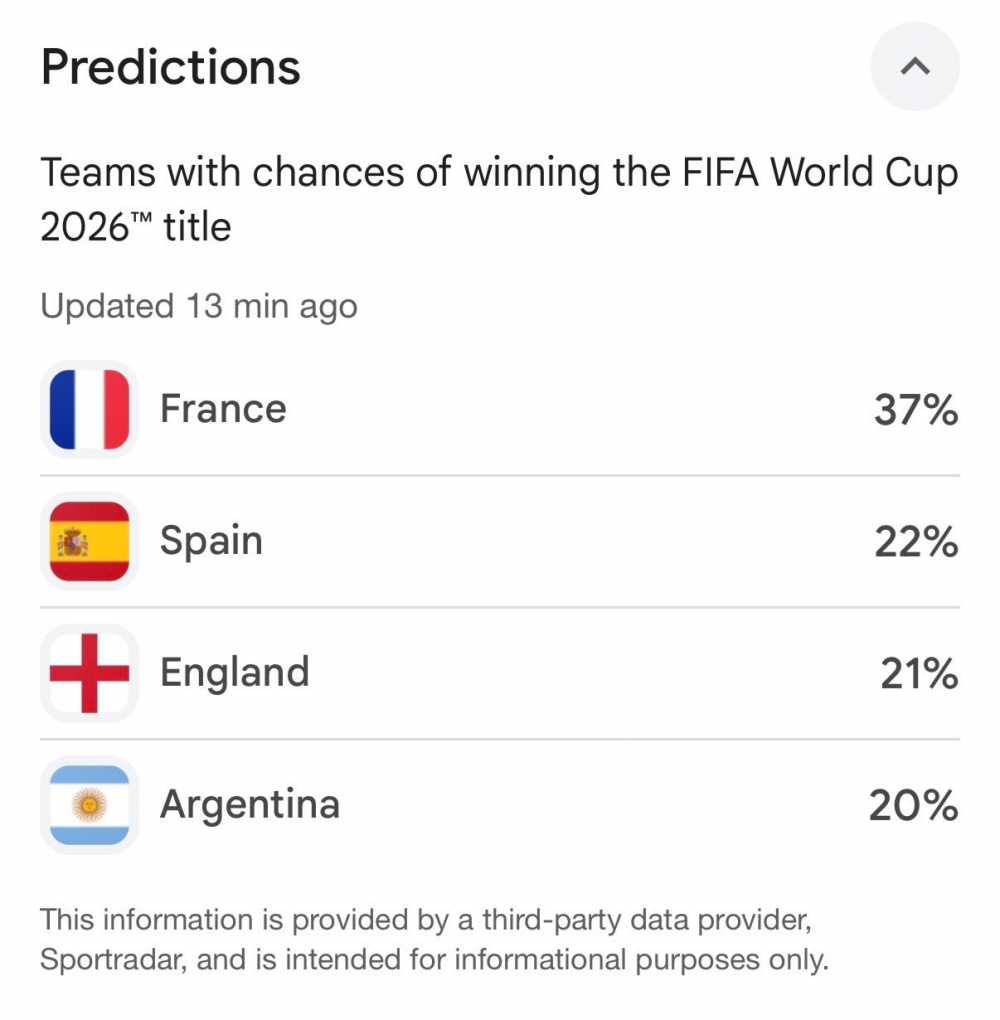The width and height of the screenshot is (1000, 1020).
Task: Collapse the Predictions section chevron
Action: click(x=915, y=66)
